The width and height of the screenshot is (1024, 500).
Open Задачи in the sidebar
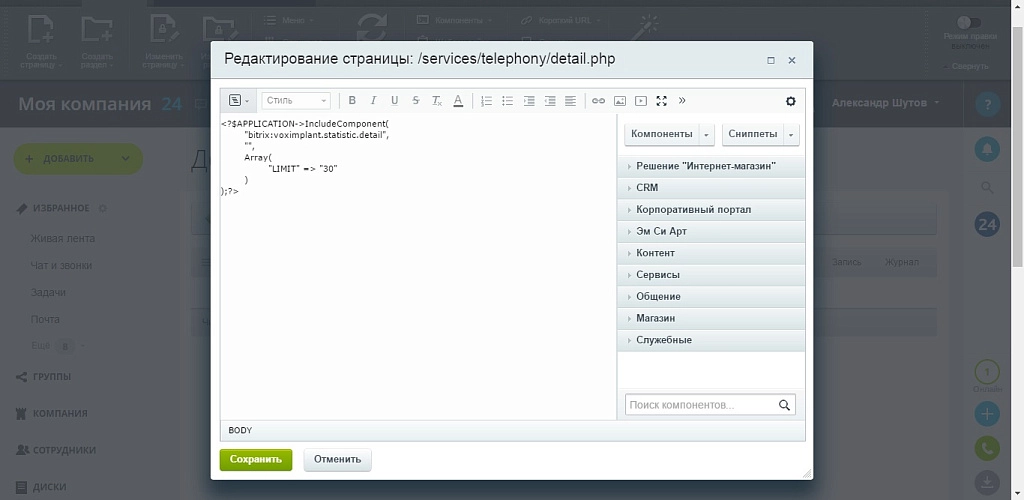click(x=48, y=292)
